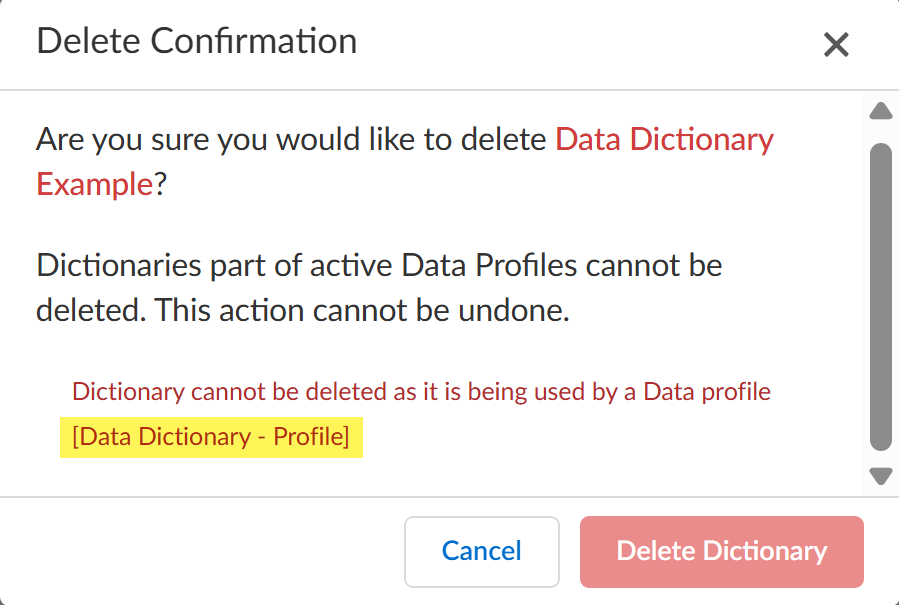Click the Delete Confirmation title text
This screenshot has height=605, width=899.
click(x=196, y=41)
